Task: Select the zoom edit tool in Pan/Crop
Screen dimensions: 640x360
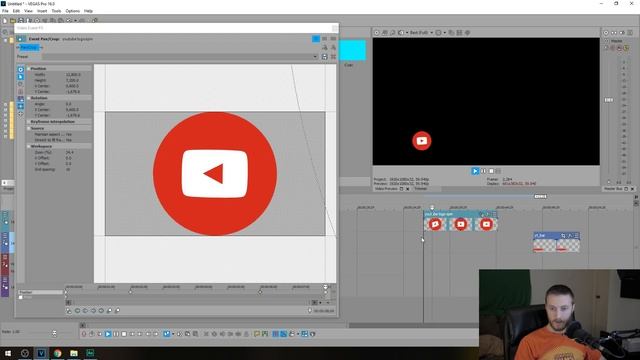Action: tap(20, 84)
